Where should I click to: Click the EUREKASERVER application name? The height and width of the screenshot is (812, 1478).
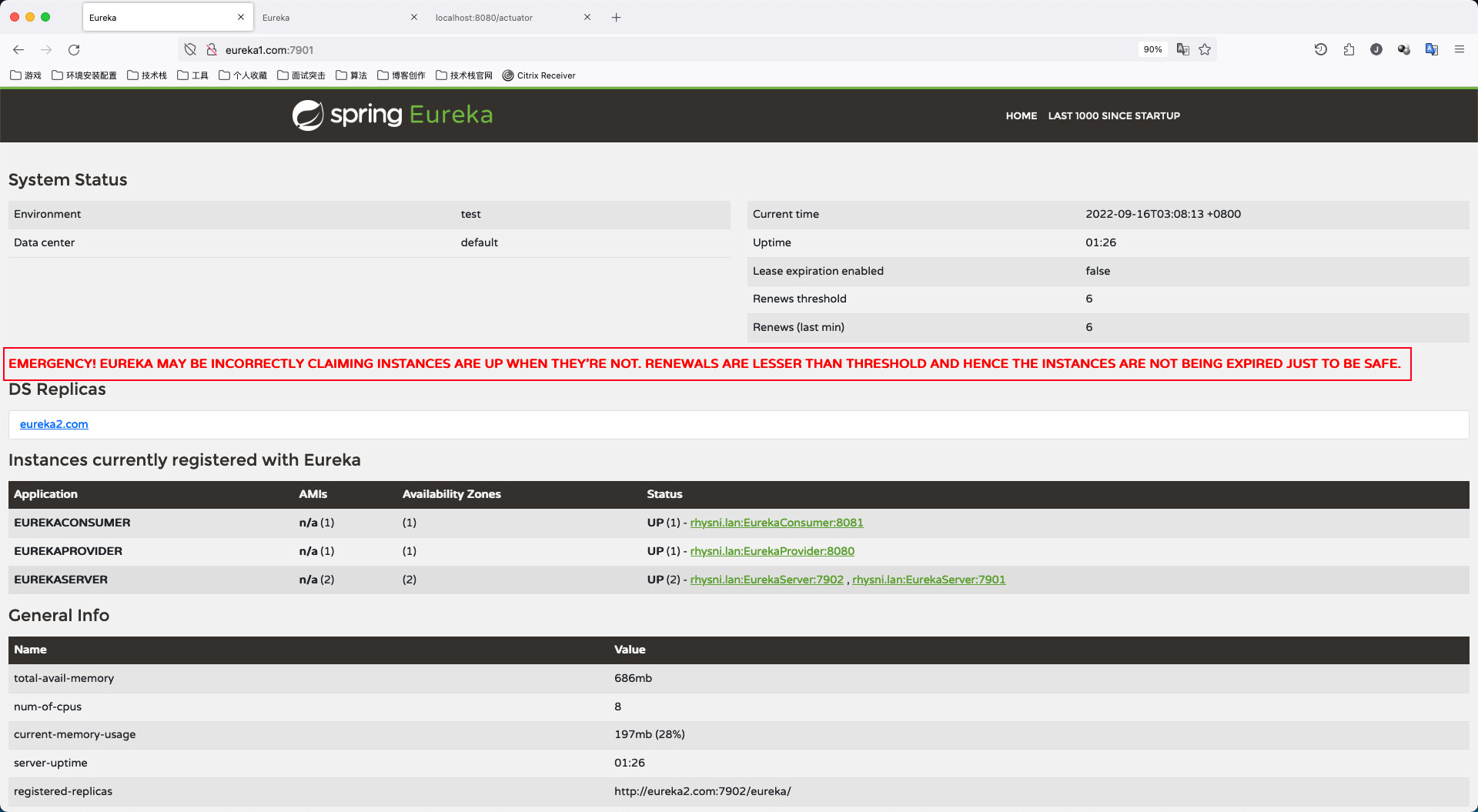tap(61, 580)
